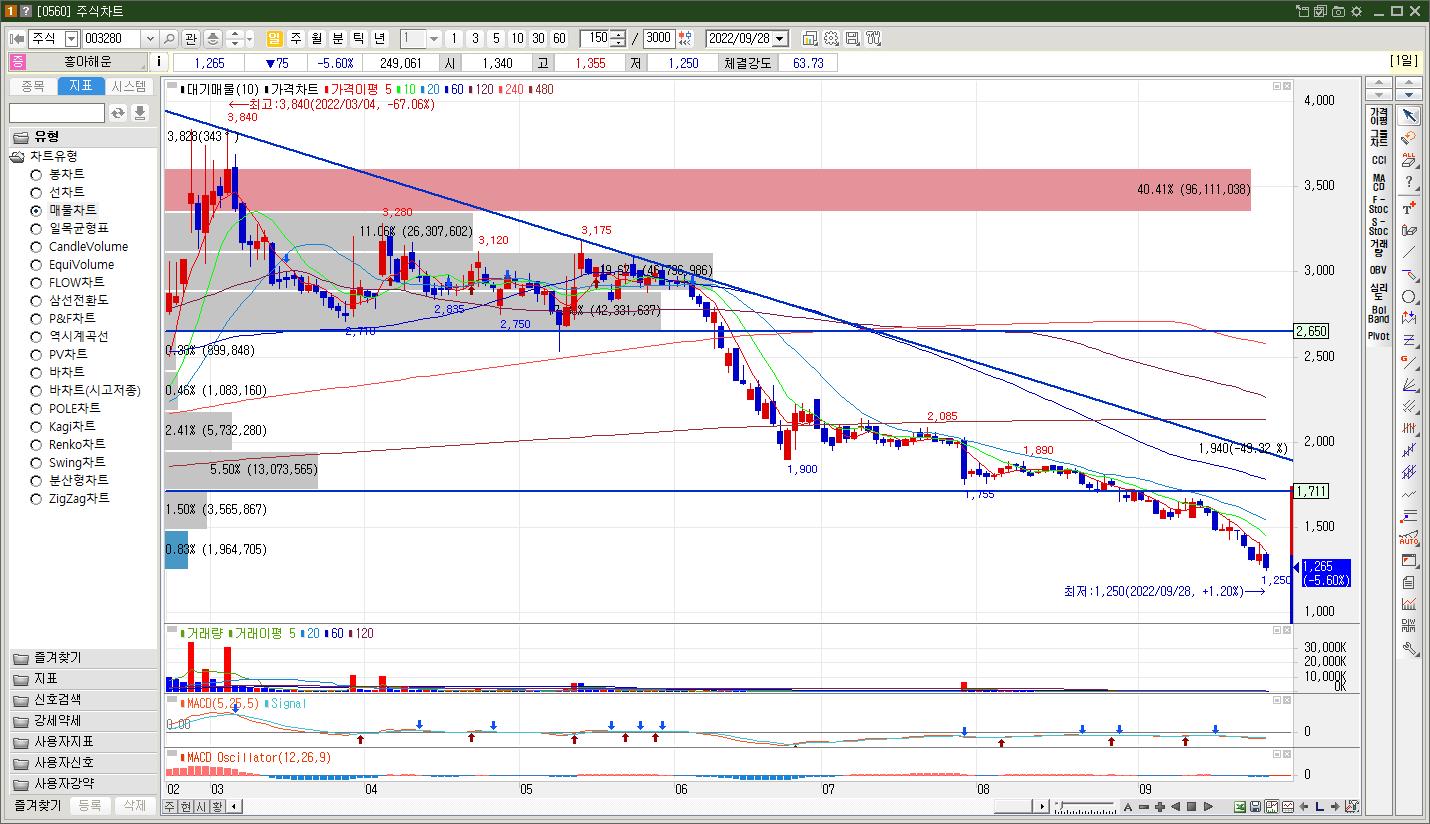
Task: Select the 분 (minute) period button
Action: 338,38
